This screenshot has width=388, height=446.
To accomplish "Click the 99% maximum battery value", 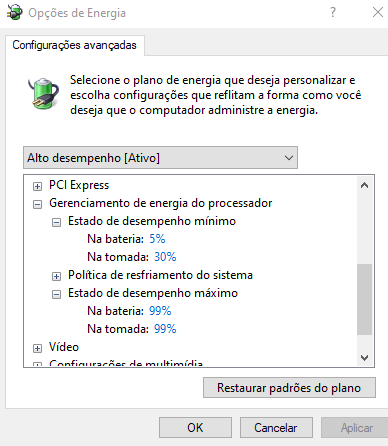I will [160, 311].
